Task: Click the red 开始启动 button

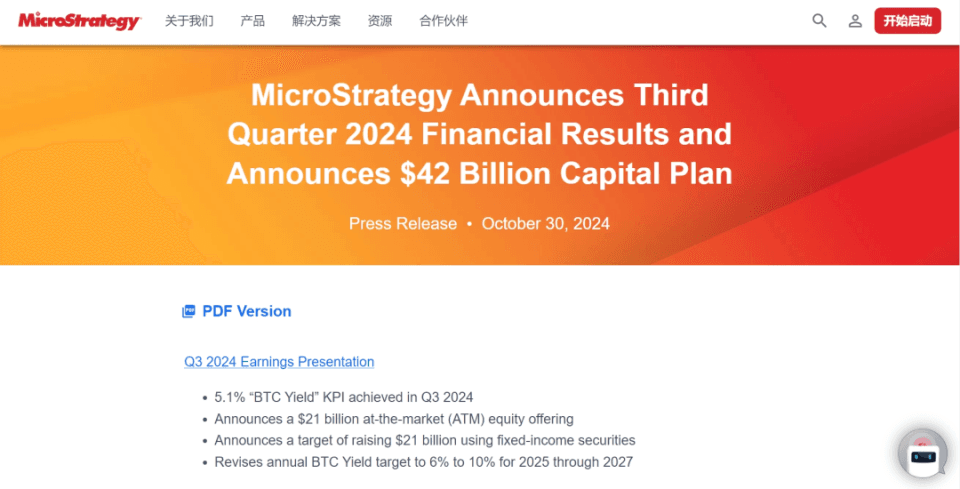Action: click(x=907, y=21)
